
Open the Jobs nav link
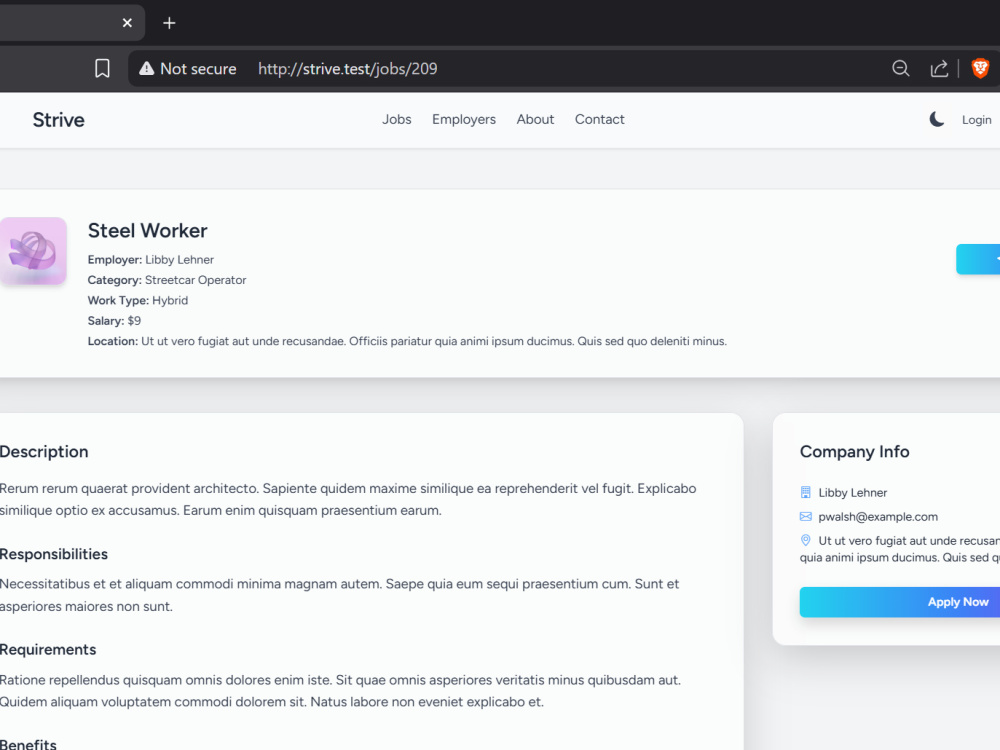(x=397, y=119)
